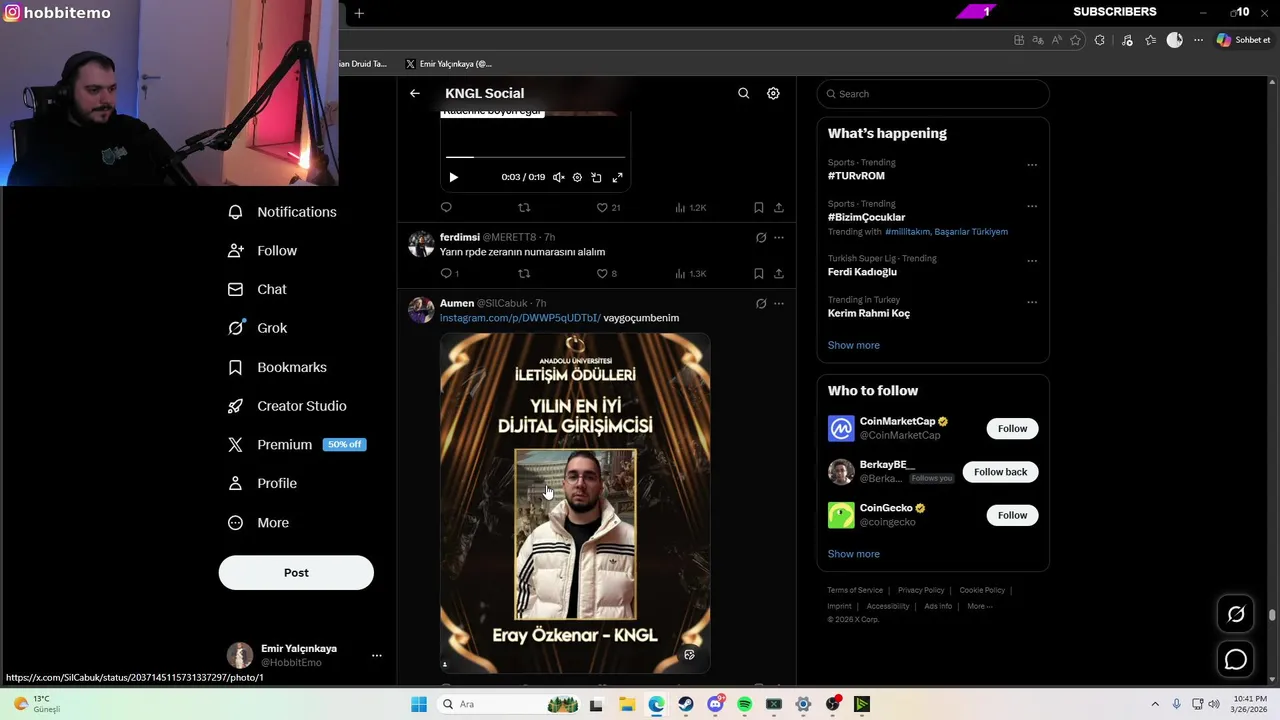Go to Follow in the sidebar
Image resolution: width=1280 pixels, height=720 pixels.
264,251
